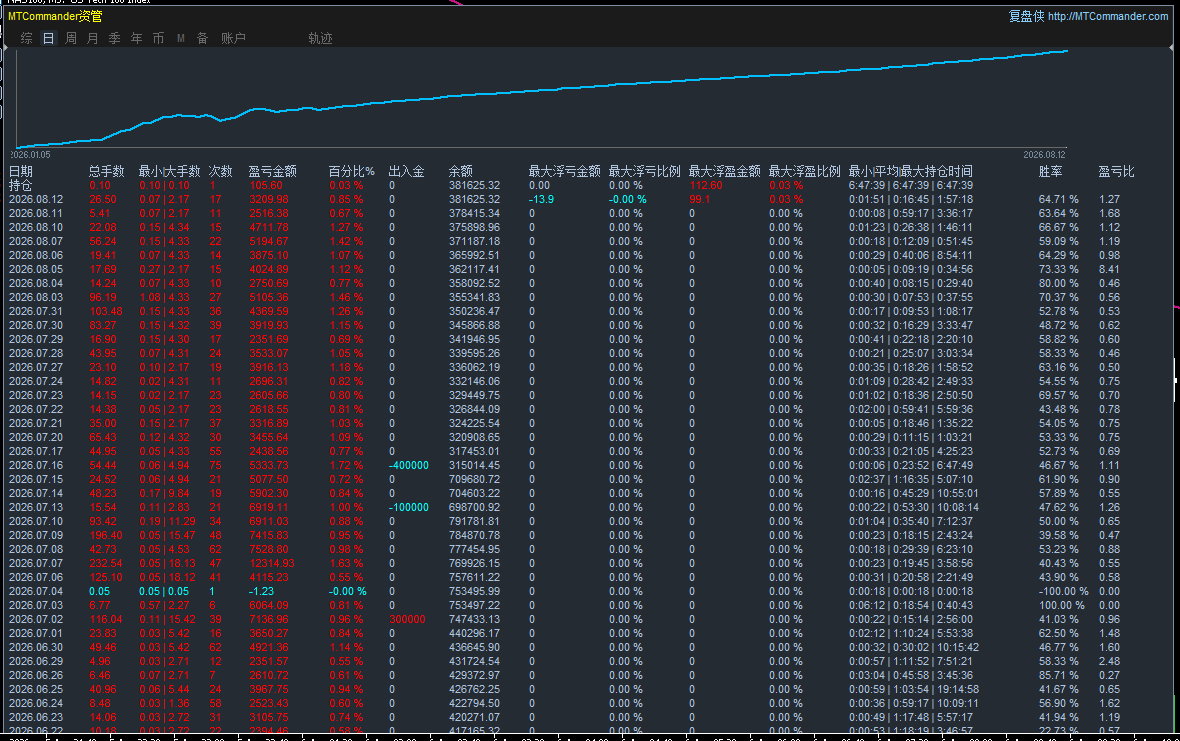Viewport: 1180px width, 741px height.
Task: Click the 最小|大手数 column header
Action: pyautogui.click(x=169, y=172)
